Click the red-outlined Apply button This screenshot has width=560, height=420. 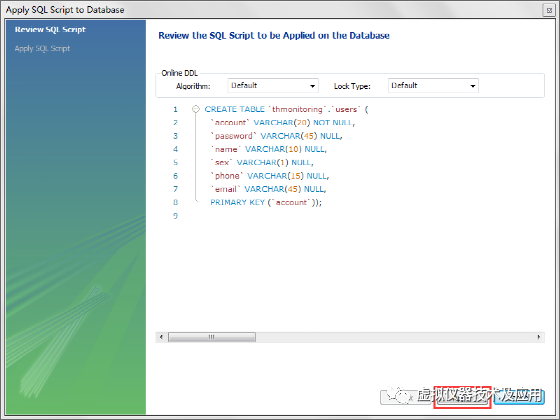(x=462, y=397)
